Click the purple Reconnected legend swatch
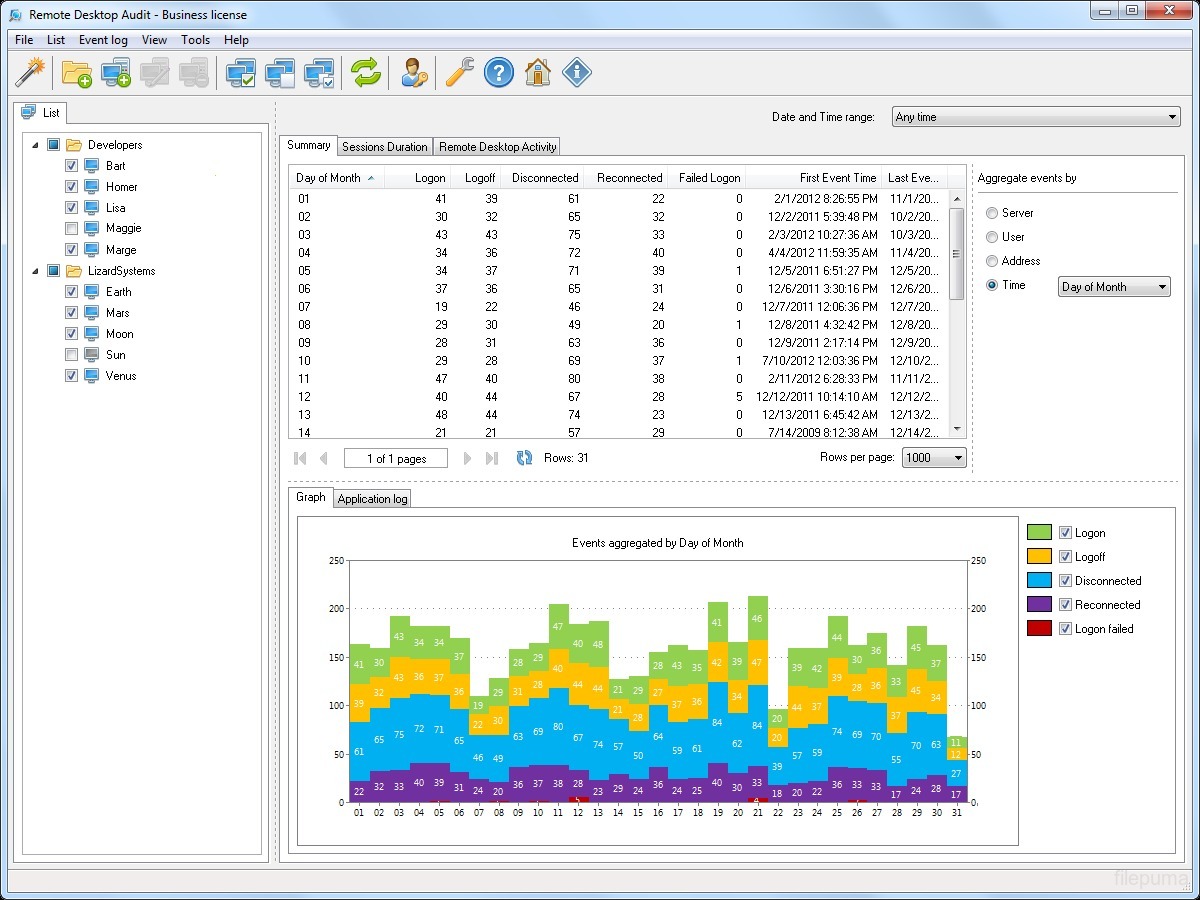This screenshot has height=900, width=1200. (x=1039, y=605)
